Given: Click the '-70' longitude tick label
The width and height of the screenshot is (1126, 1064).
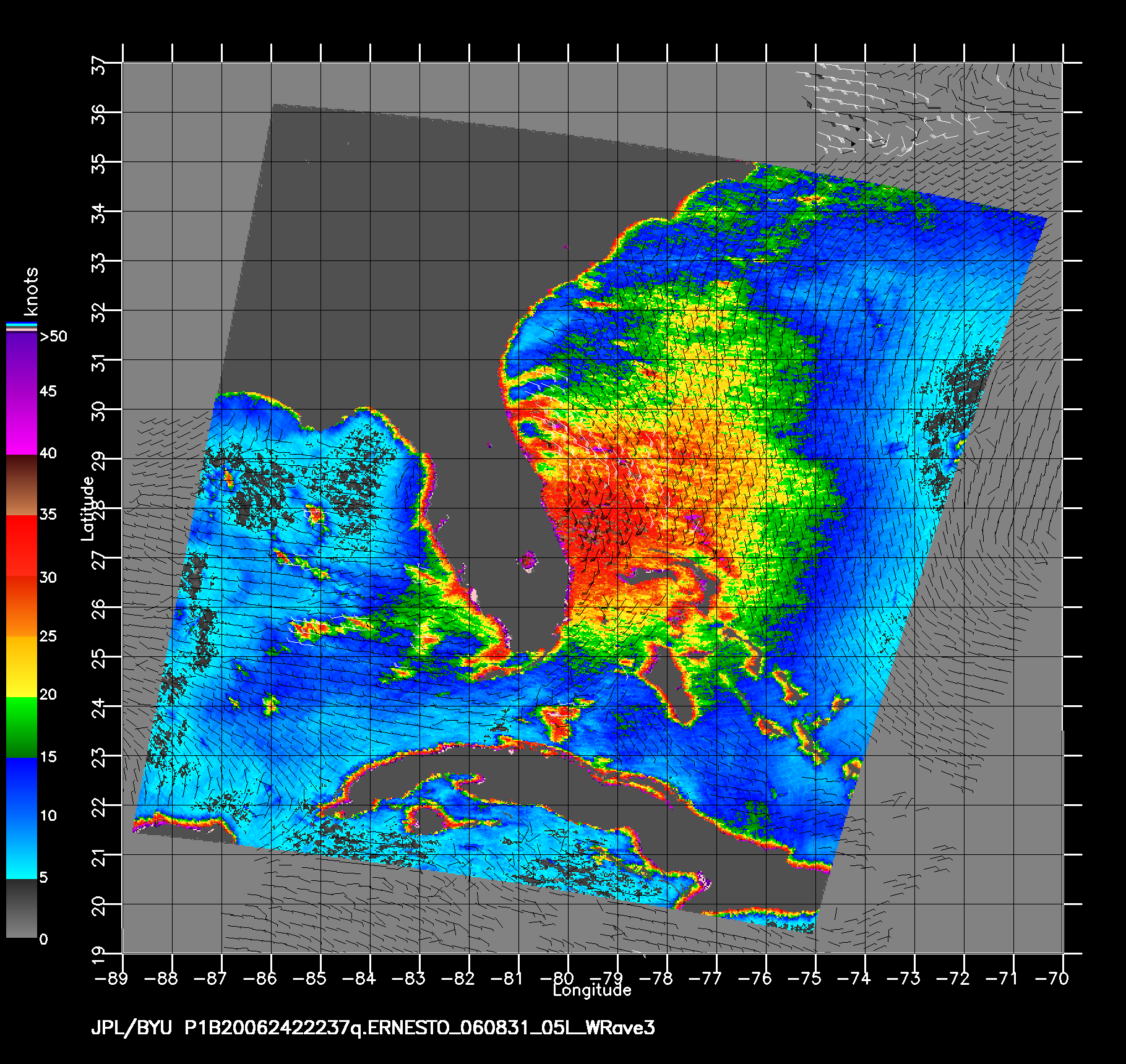Looking at the screenshot, I should coord(1051,978).
